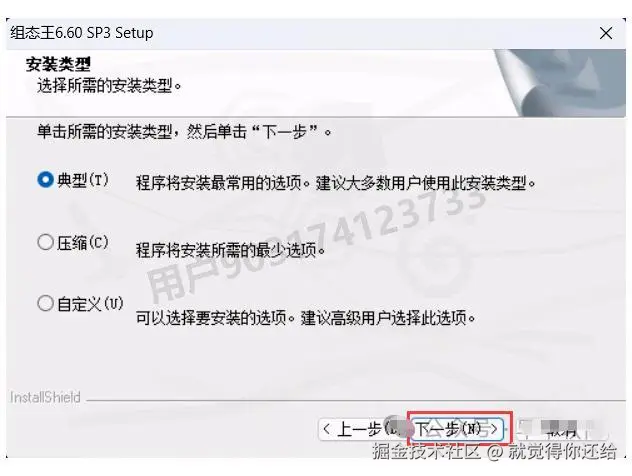Click the 组态王6.60 SP3 Setup title text
The image size is (632, 476).
point(82,33)
